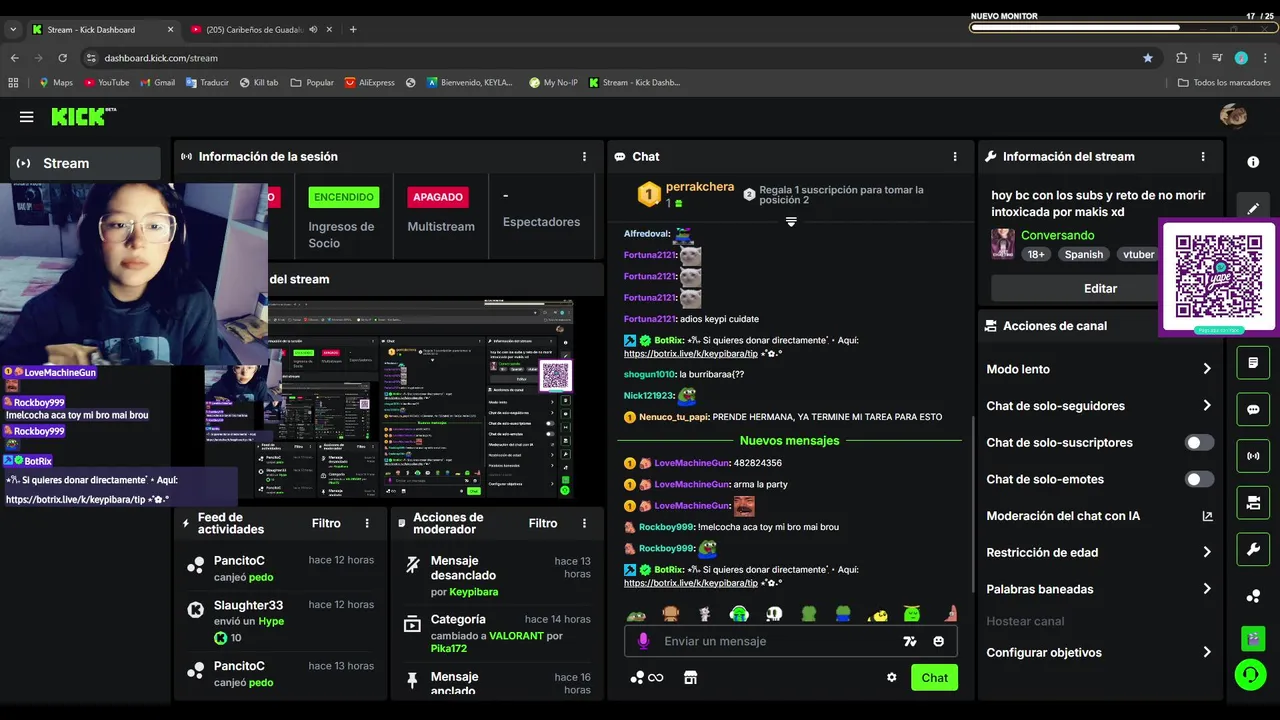The width and height of the screenshot is (1280, 720).
Task: Open a new browser tab
Action: 353,29
